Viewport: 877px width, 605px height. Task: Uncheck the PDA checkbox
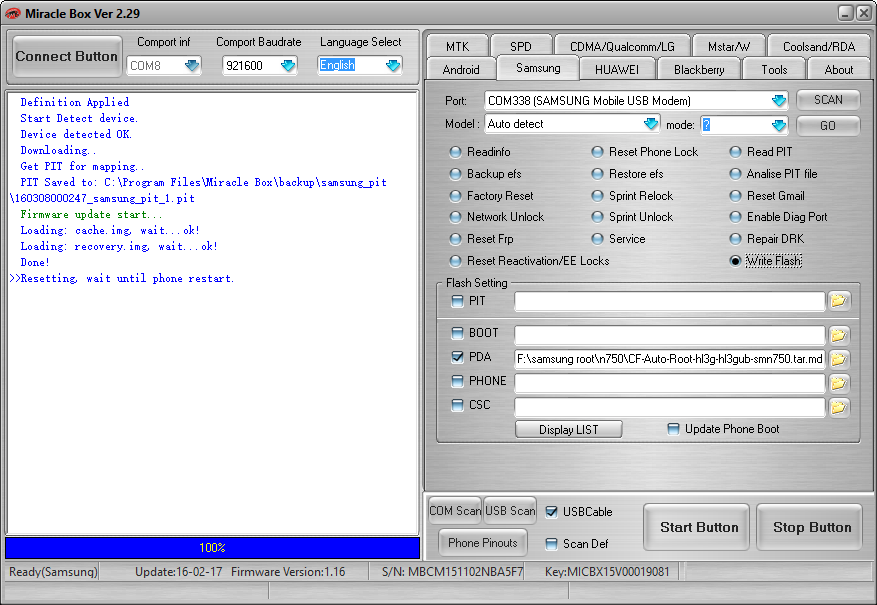point(458,357)
